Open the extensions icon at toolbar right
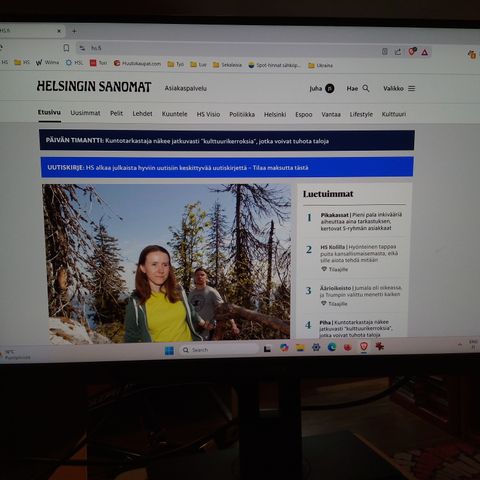Screen dimensions: 480x480 pyautogui.click(x=472, y=54)
